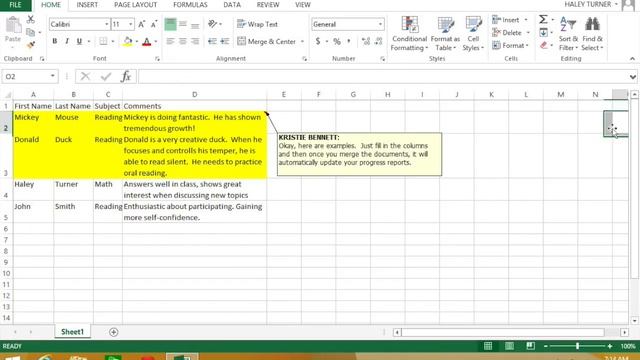Viewport: 640px width, 360px height.
Task: Align text right
Action: [195, 41]
